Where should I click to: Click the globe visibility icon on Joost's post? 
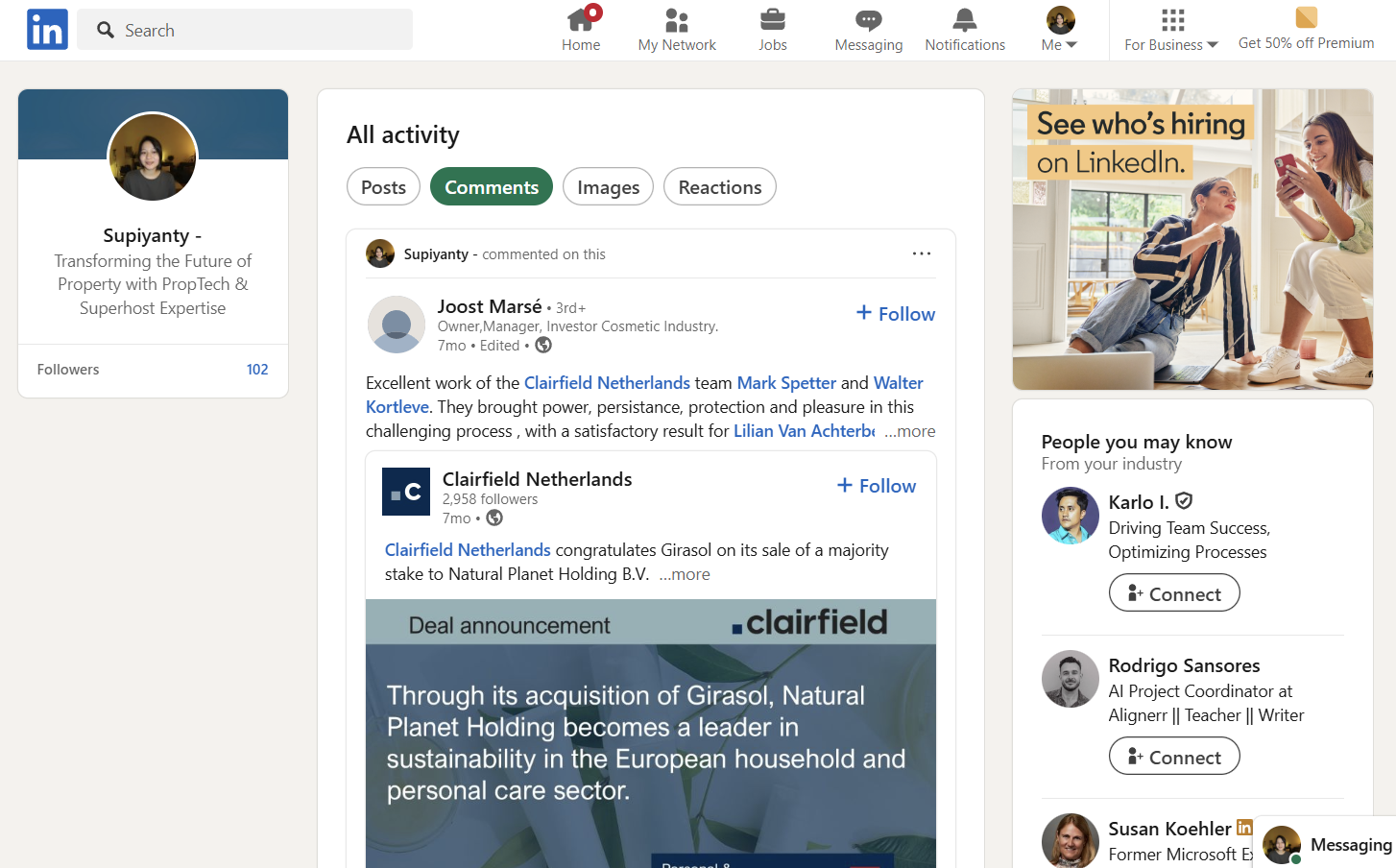543,345
